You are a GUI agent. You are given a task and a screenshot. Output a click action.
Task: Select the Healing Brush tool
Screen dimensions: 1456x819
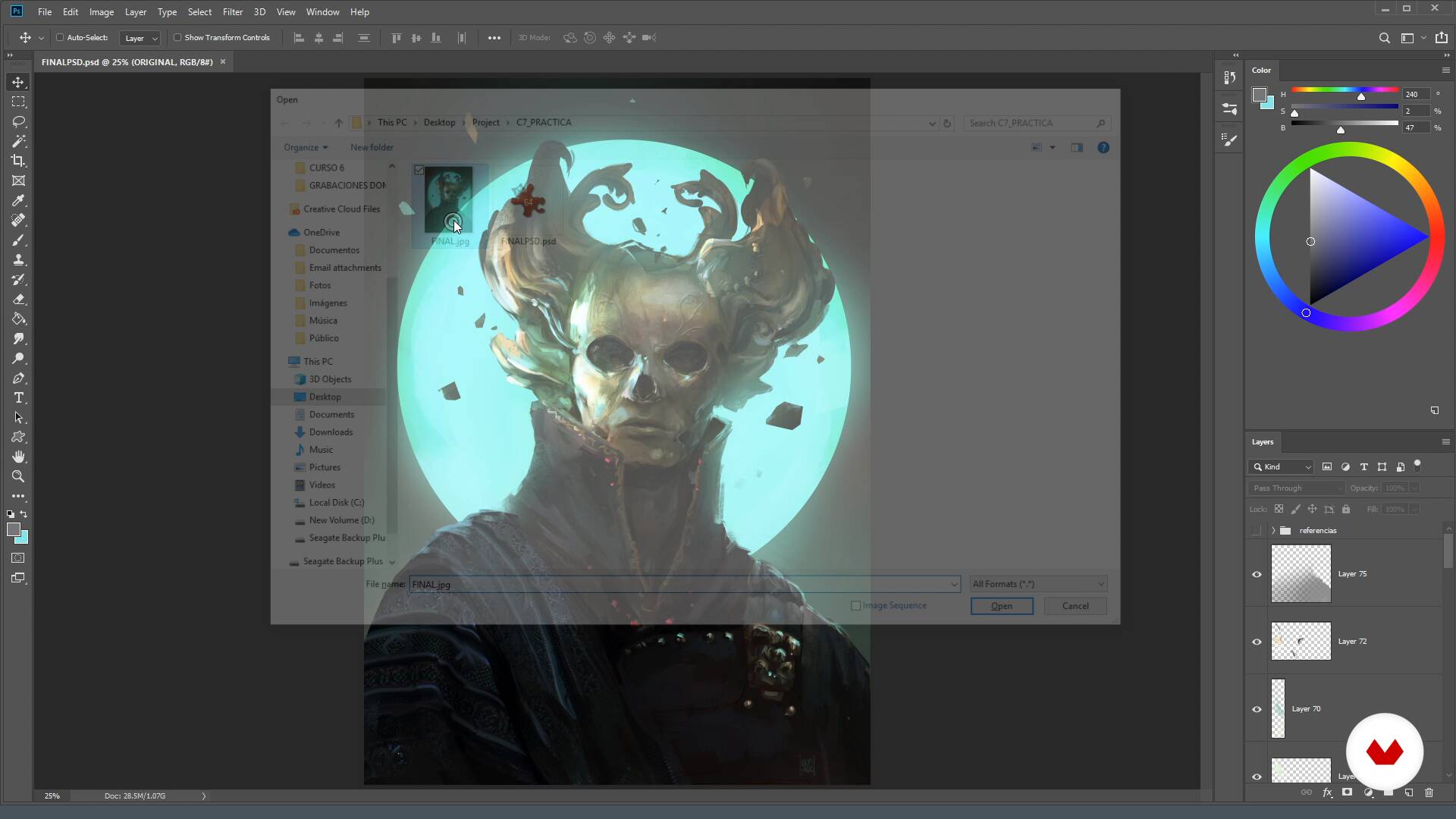coord(19,220)
